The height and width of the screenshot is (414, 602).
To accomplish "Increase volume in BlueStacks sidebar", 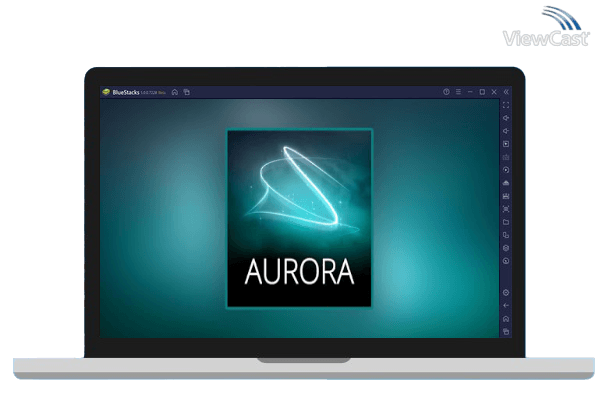I will (506, 118).
